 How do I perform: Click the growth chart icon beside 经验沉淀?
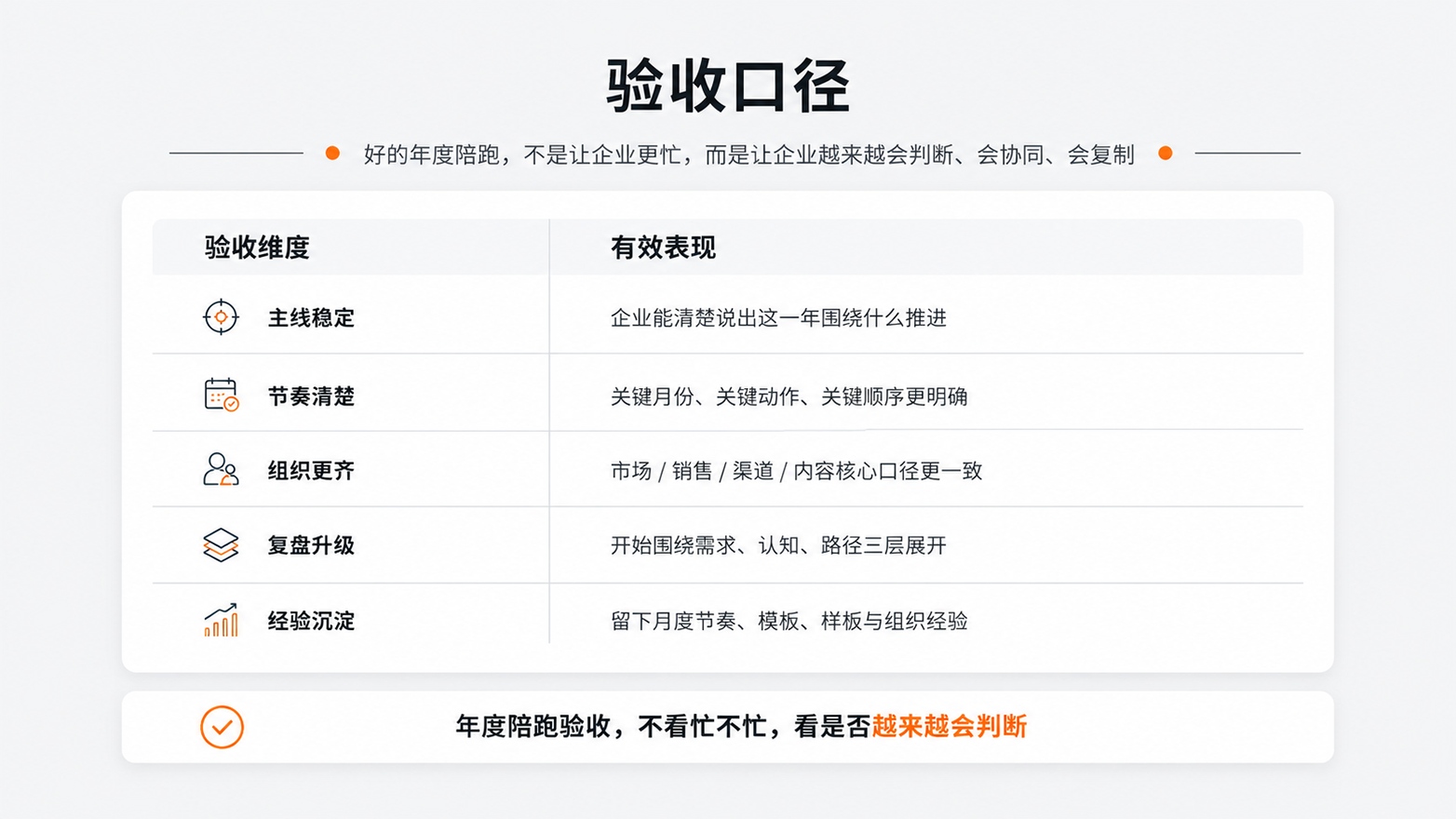221,620
